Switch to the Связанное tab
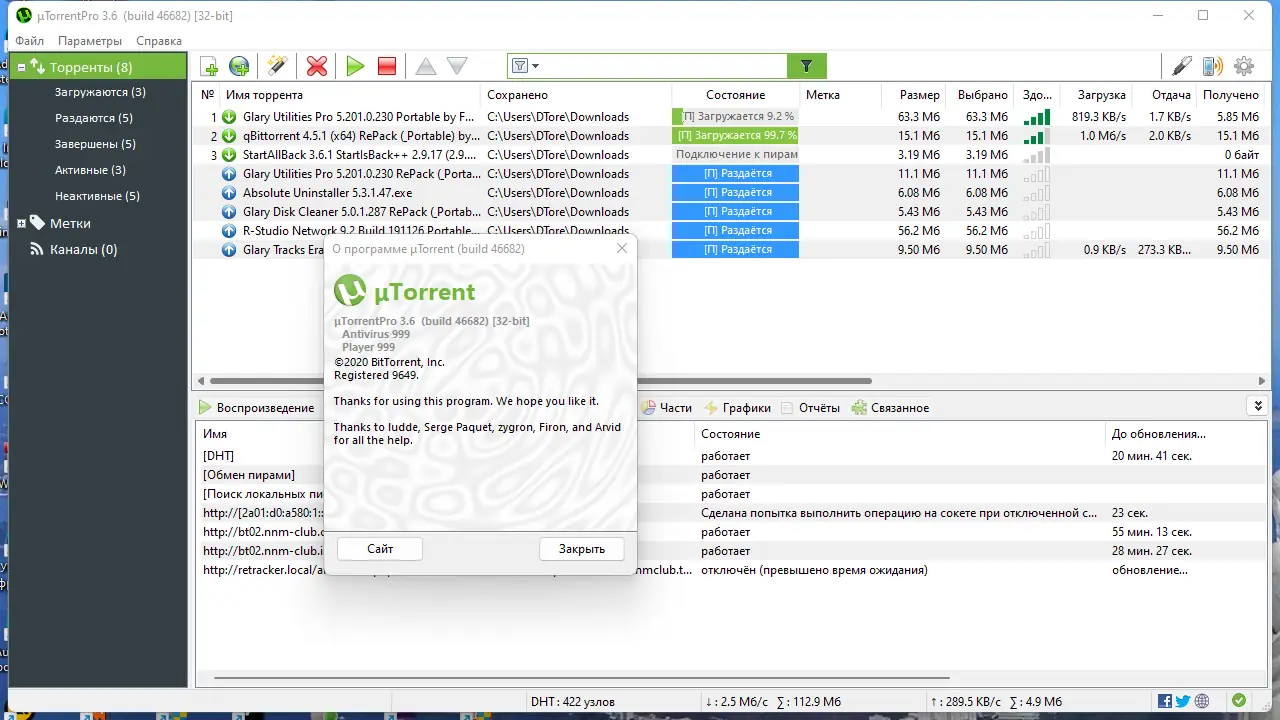 (891, 408)
